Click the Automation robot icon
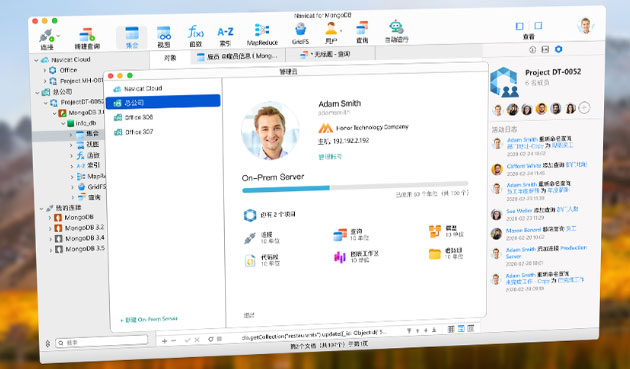The image size is (630, 369). coord(397,32)
